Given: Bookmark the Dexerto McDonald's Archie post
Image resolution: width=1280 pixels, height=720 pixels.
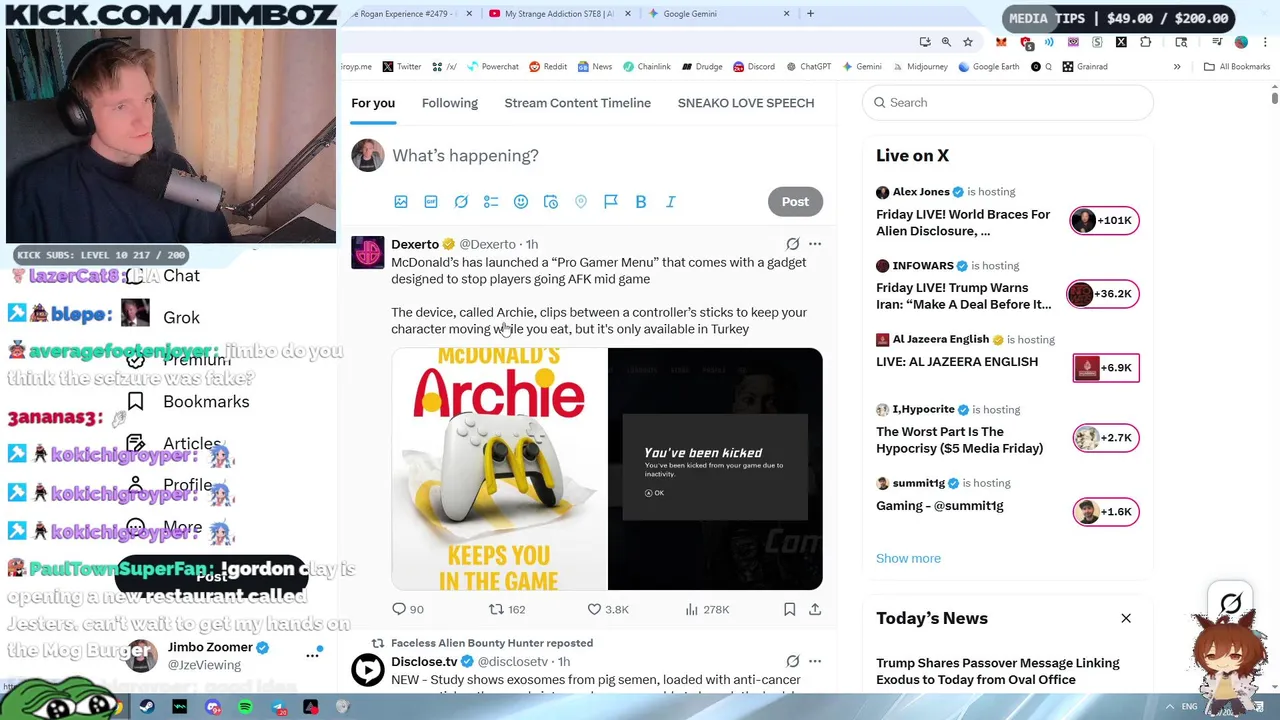Looking at the screenshot, I should pos(789,609).
